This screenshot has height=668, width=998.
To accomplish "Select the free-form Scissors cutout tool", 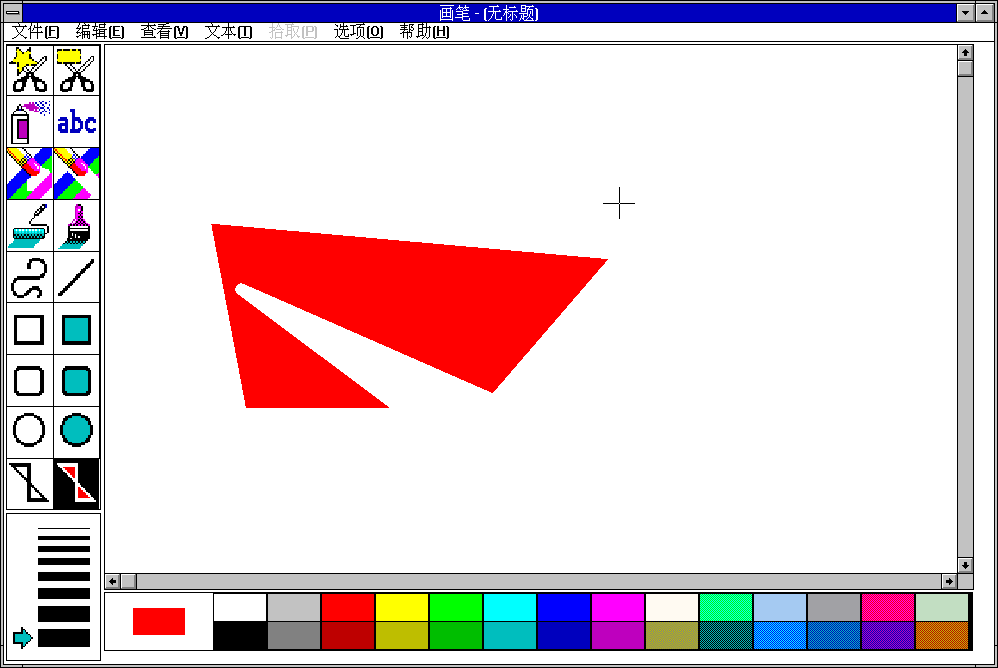I will point(30,70).
